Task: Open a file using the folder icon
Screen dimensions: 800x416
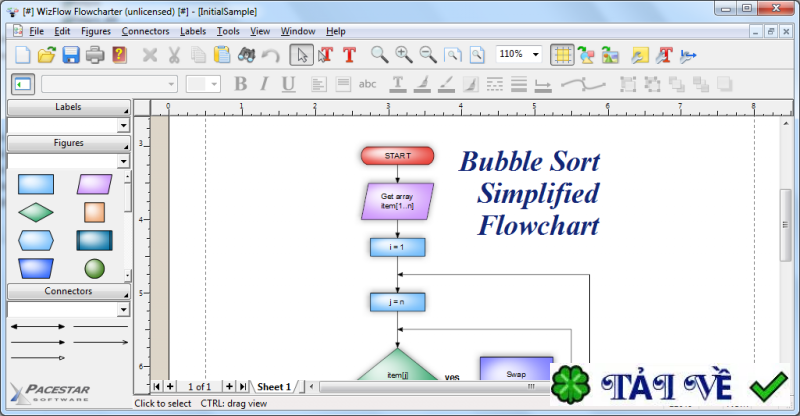Action: pyautogui.click(x=46, y=55)
